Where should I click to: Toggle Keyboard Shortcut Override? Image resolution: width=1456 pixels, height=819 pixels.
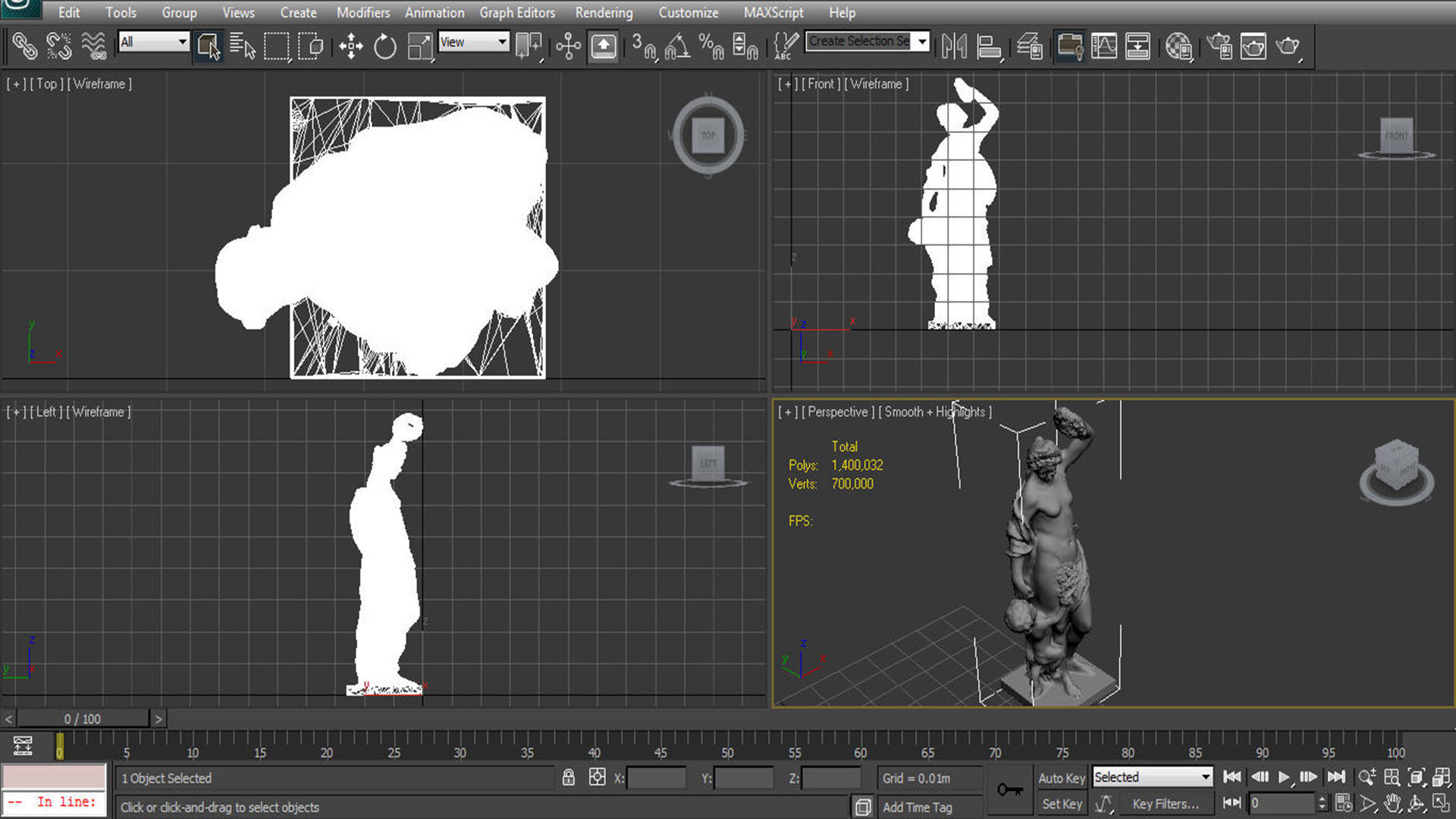point(603,46)
